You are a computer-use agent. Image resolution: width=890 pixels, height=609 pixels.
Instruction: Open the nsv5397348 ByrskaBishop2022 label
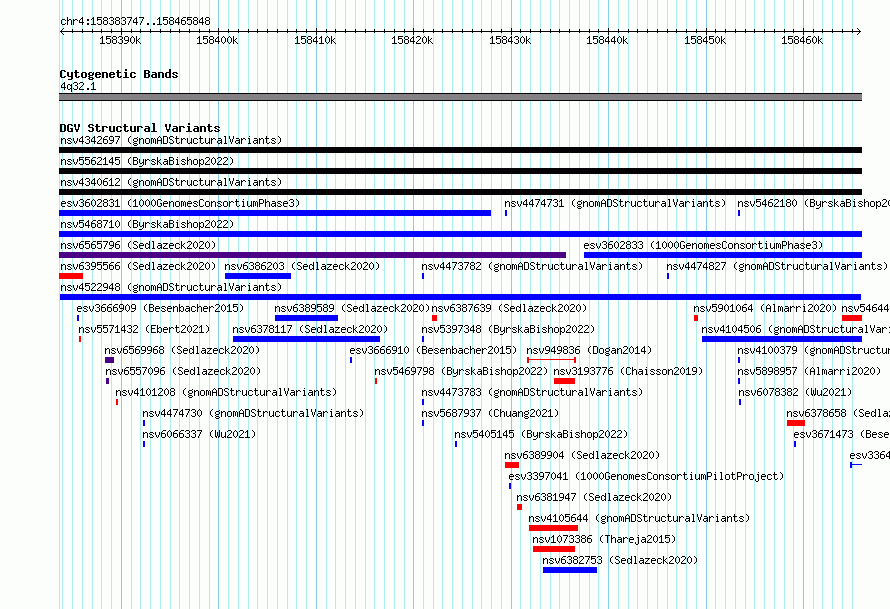click(x=508, y=329)
